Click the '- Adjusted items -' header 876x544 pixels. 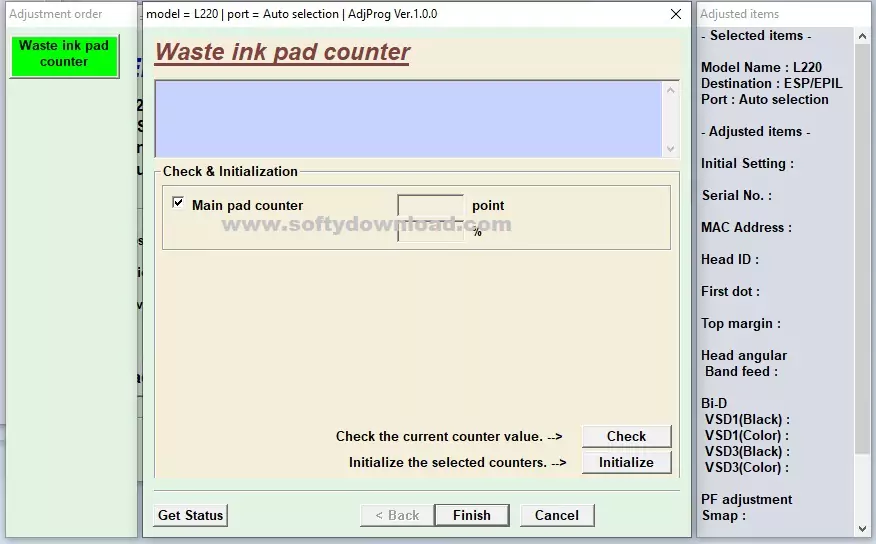click(756, 132)
